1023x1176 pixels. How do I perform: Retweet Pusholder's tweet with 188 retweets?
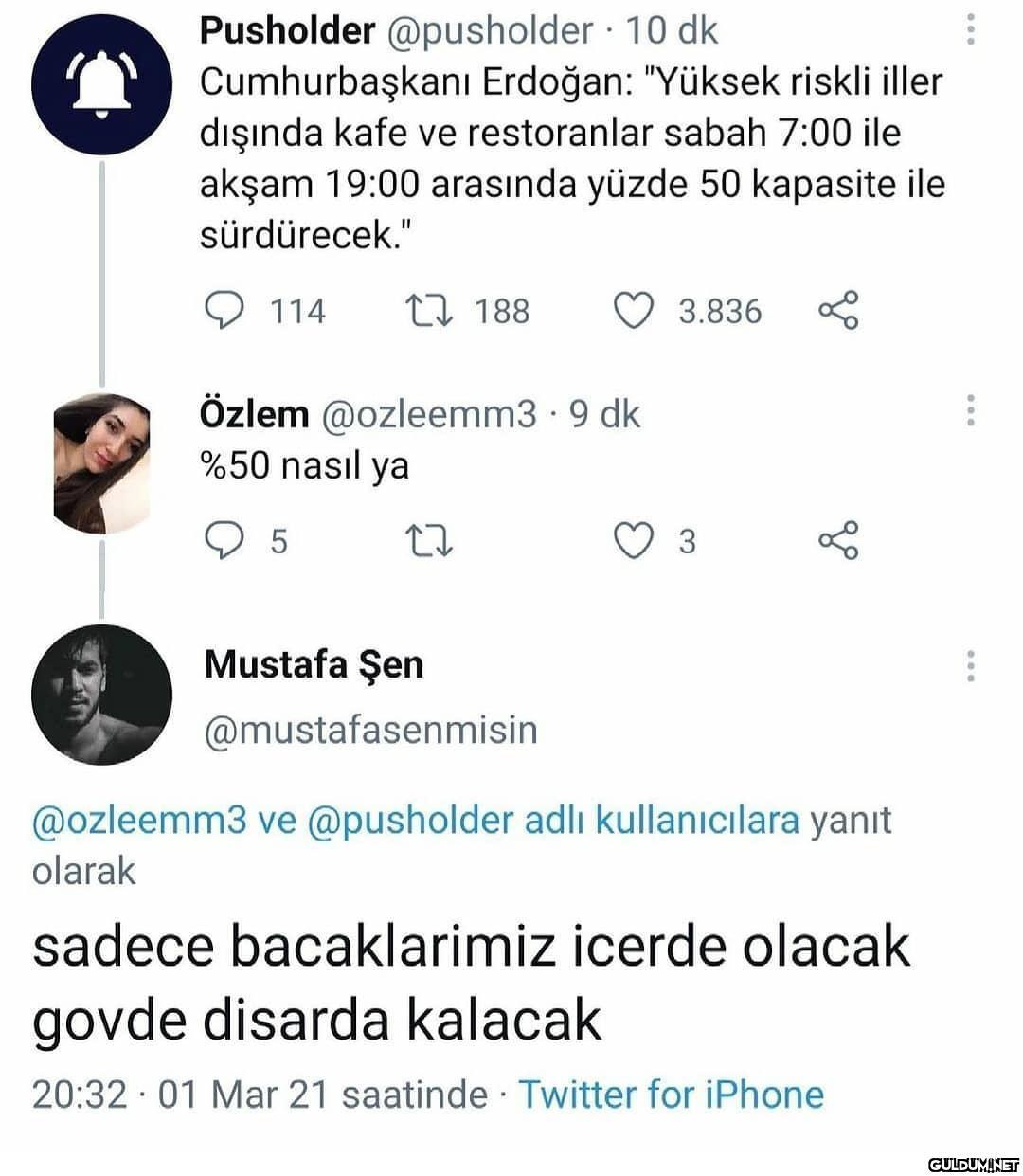click(x=428, y=311)
